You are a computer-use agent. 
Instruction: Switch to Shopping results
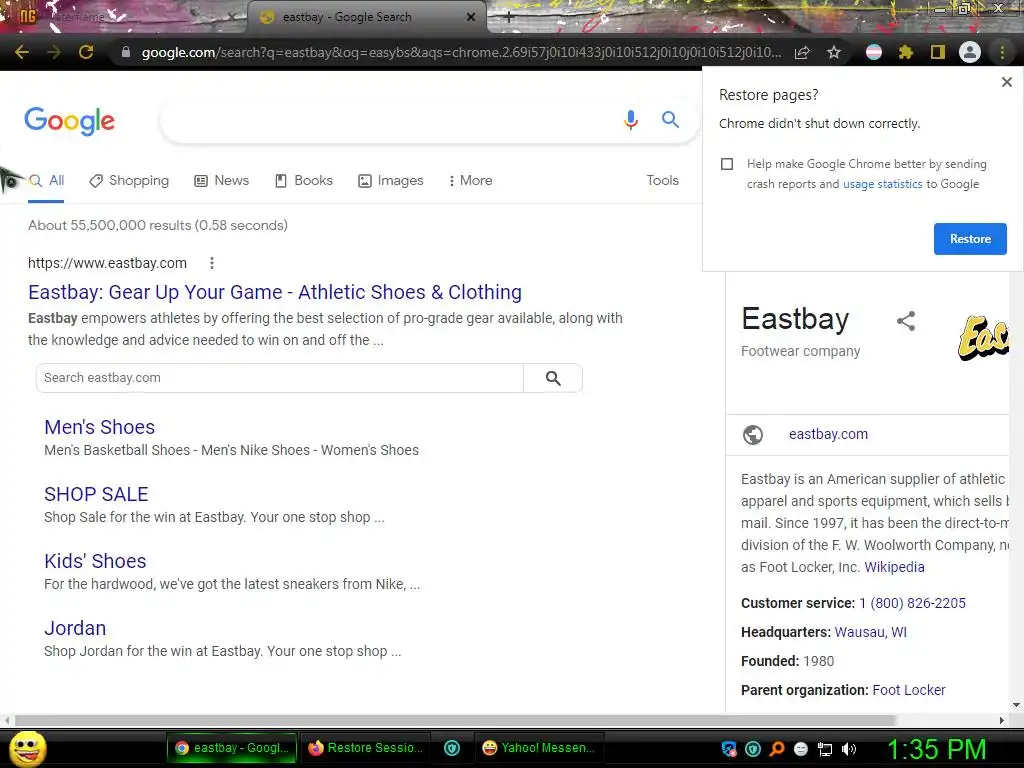coord(129,181)
